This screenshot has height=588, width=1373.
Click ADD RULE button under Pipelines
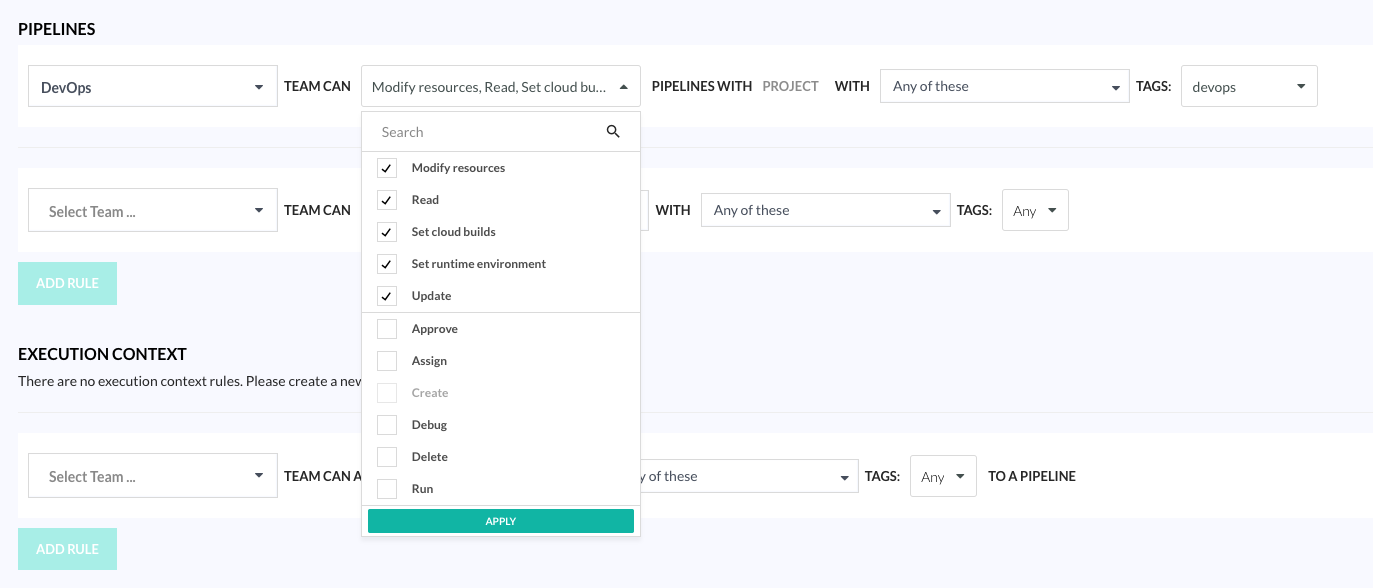[x=67, y=283]
